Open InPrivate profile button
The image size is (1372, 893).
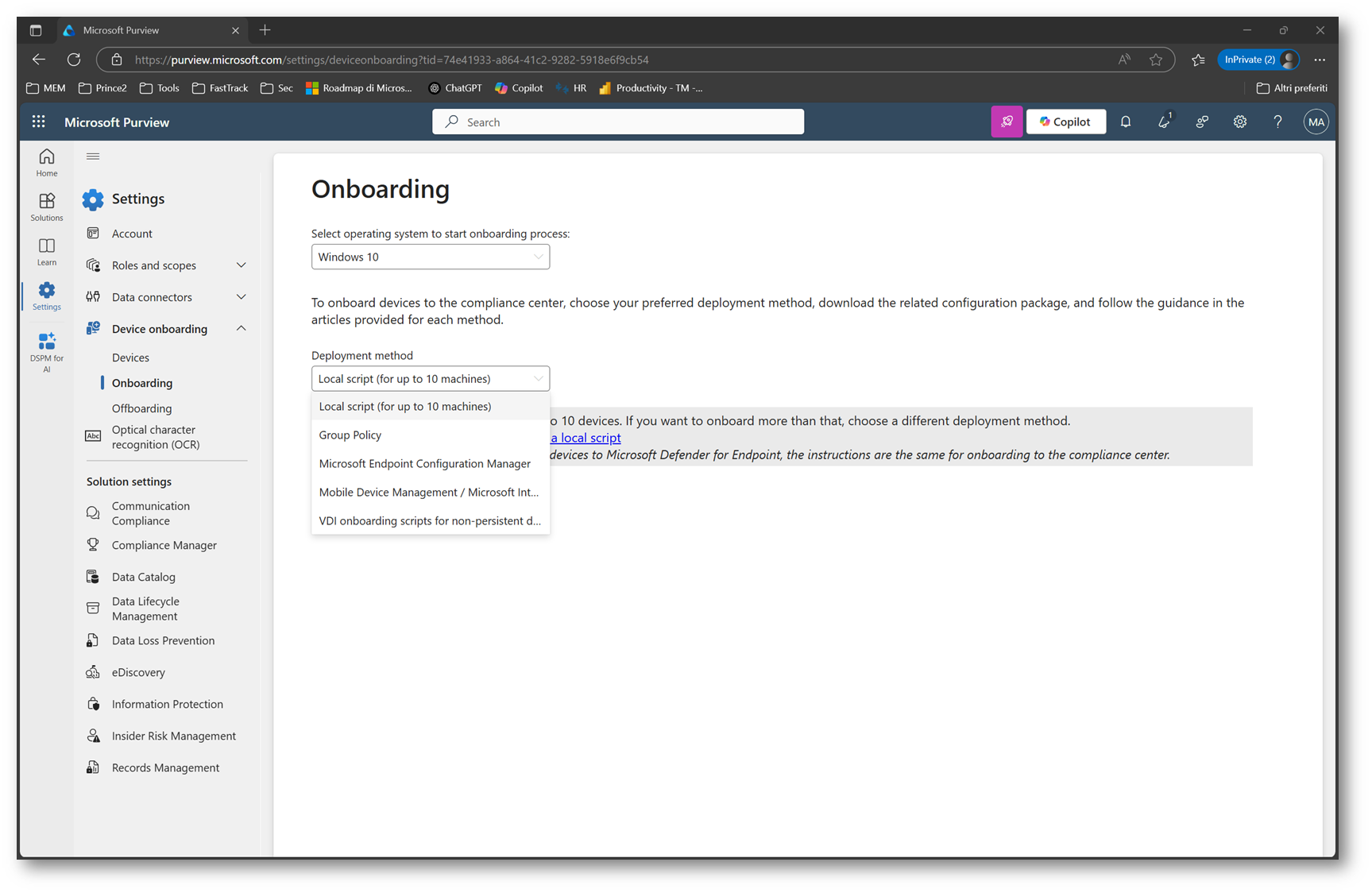point(1258,60)
